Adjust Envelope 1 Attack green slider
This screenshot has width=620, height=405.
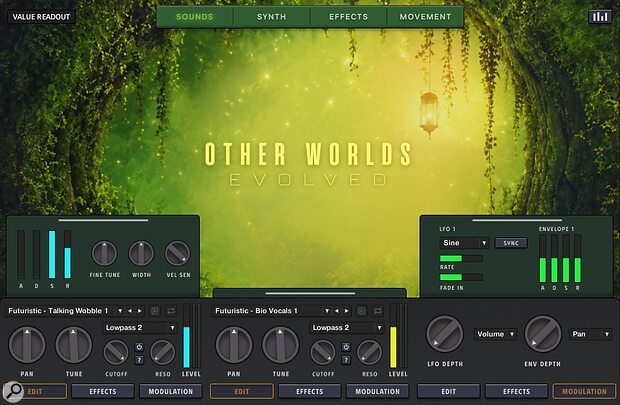coord(542,258)
